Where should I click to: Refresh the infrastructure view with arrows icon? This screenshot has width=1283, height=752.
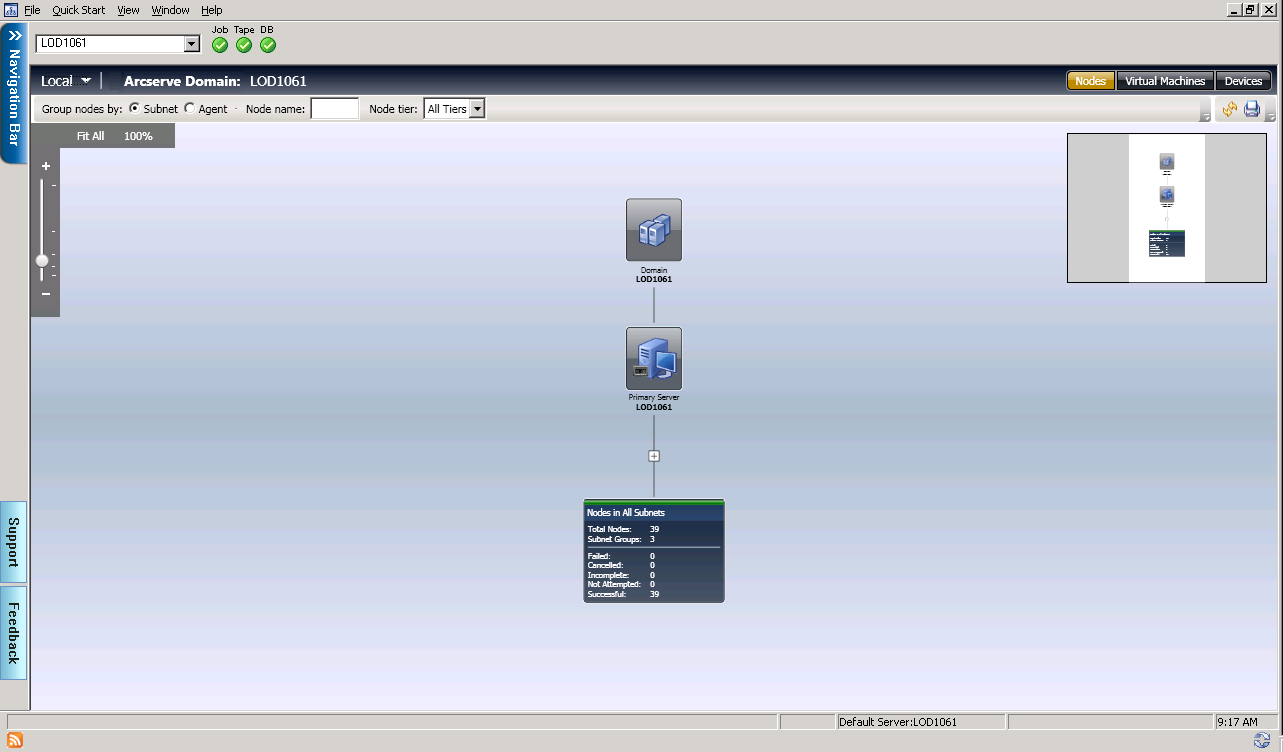(1229, 109)
